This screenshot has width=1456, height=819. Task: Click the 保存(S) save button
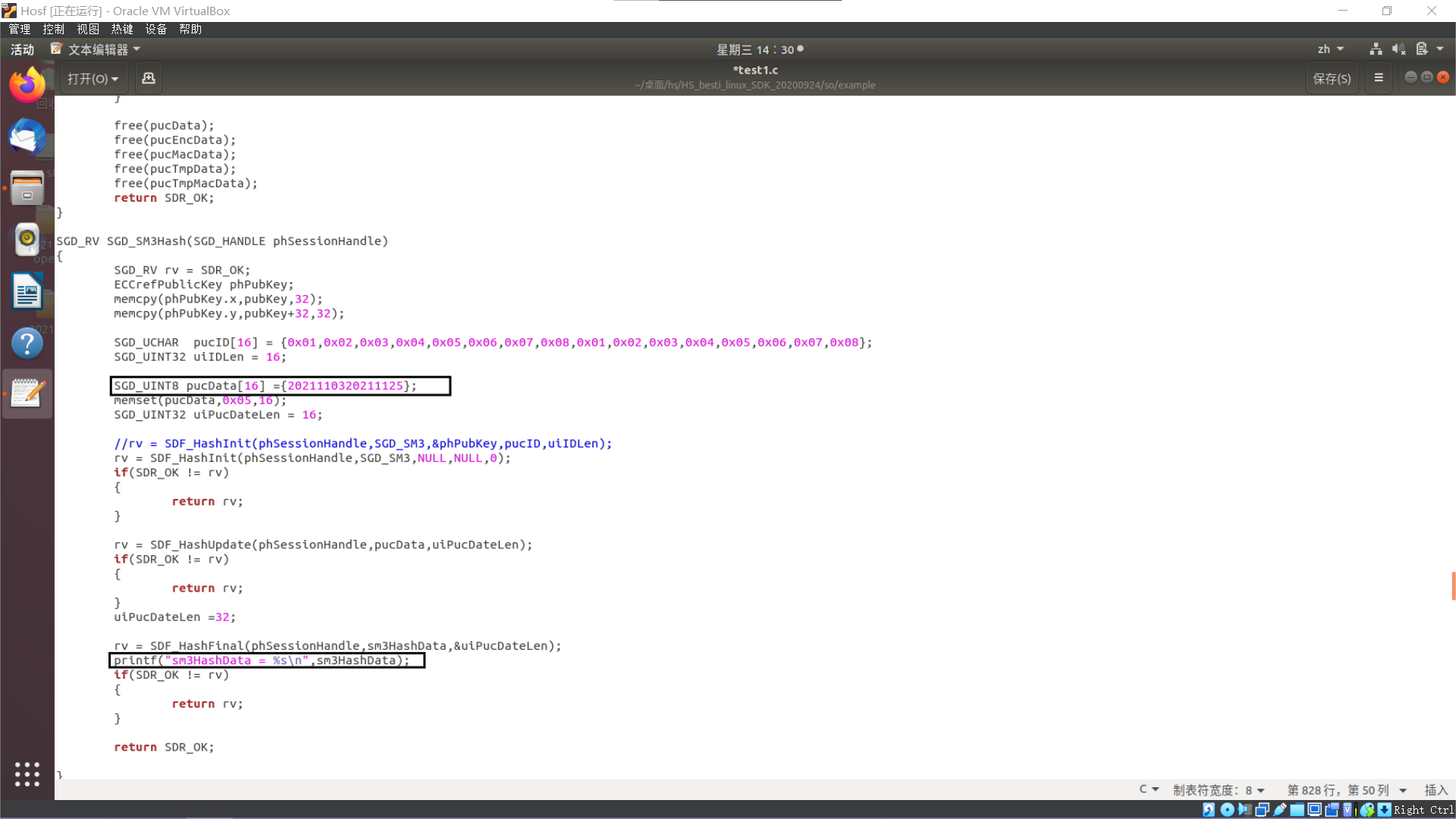pyautogui.click(x=1332, y=79)
